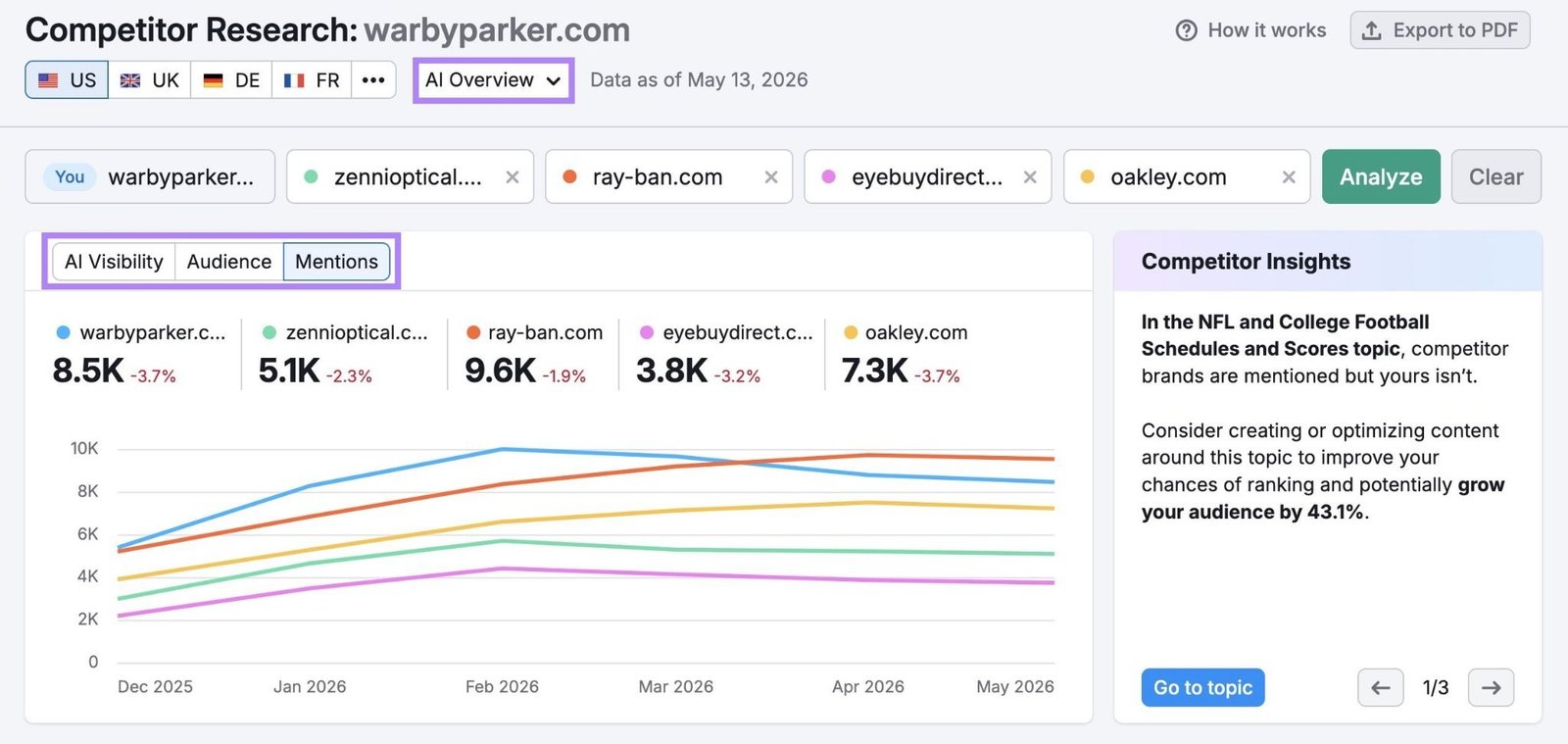The width and height of the screenshot is (1568, 744).
Task: Click the green dot in zennioptical field
Action: (311, 177)
